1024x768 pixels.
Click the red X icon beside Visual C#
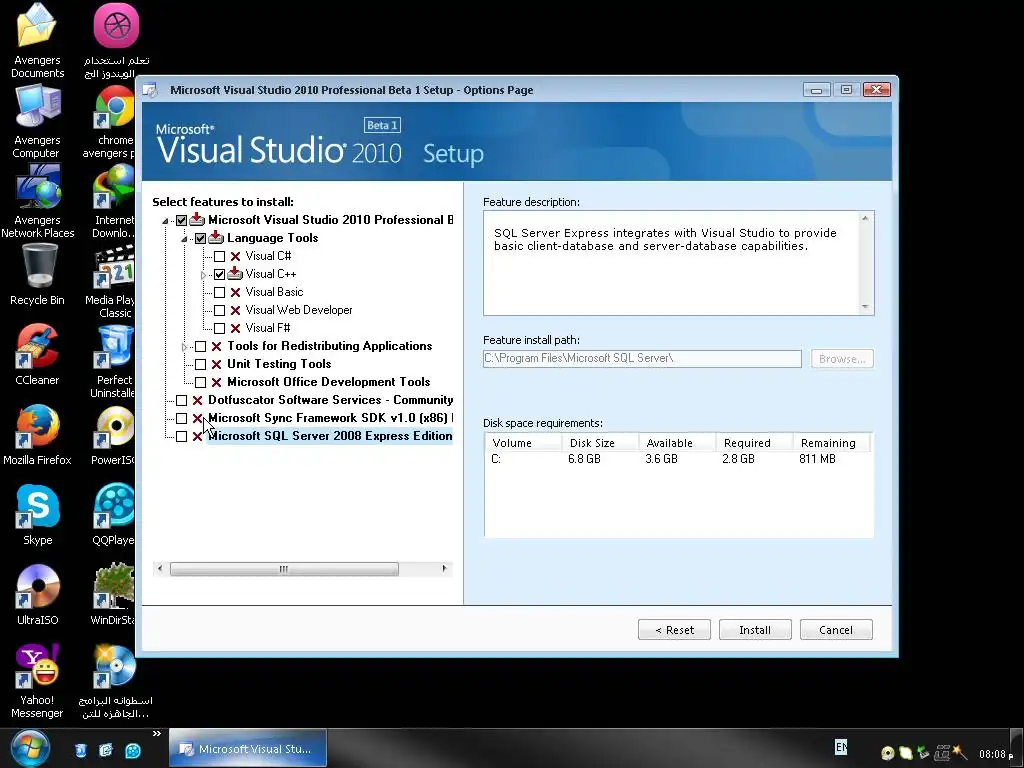tap(235, 256)
